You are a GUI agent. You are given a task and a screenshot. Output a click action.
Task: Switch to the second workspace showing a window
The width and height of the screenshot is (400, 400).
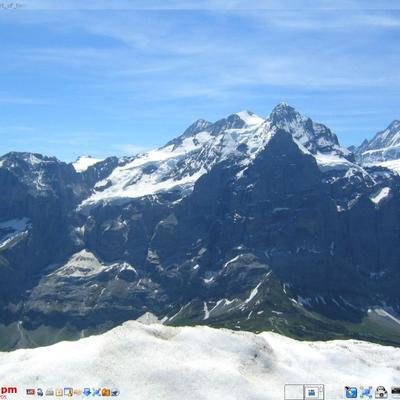314,392
